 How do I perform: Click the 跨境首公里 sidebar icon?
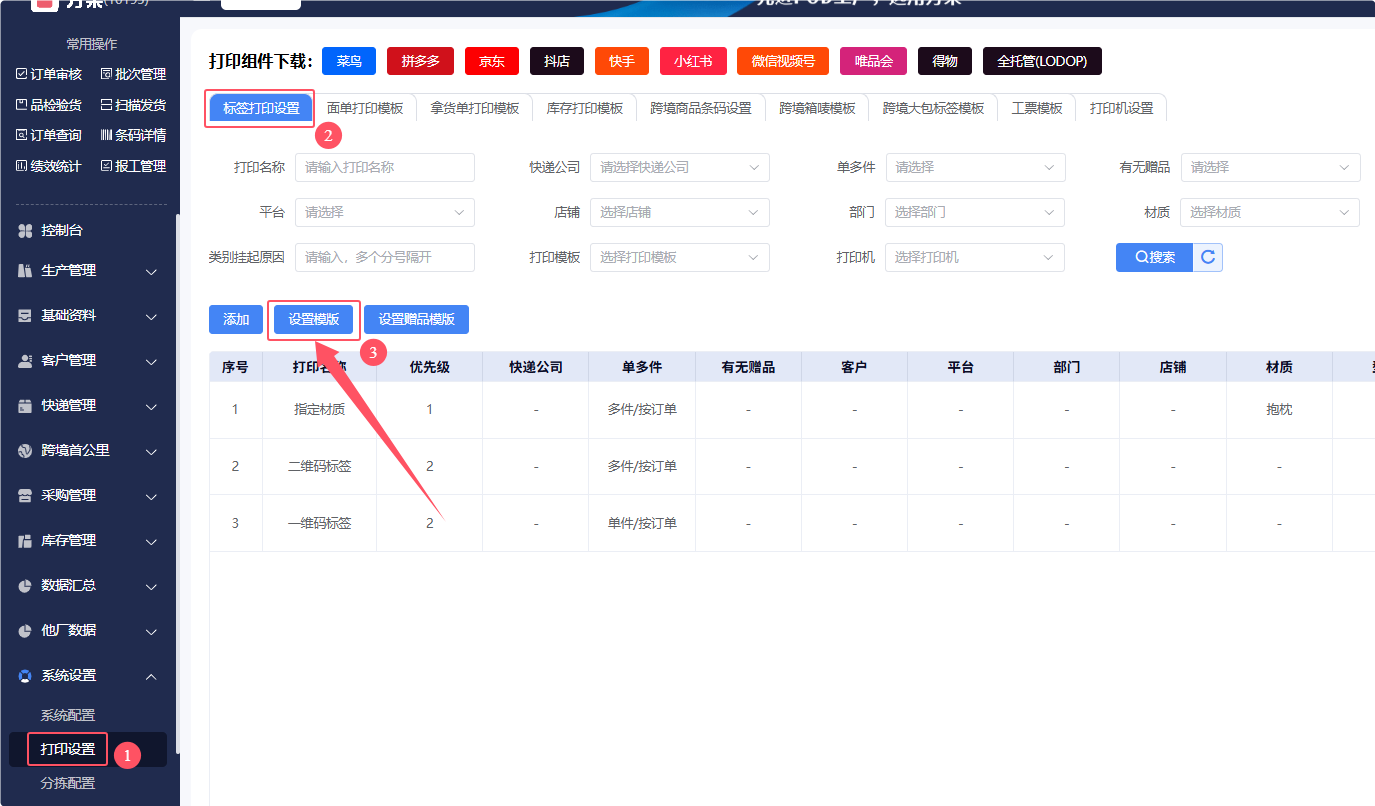coord(26,451)
